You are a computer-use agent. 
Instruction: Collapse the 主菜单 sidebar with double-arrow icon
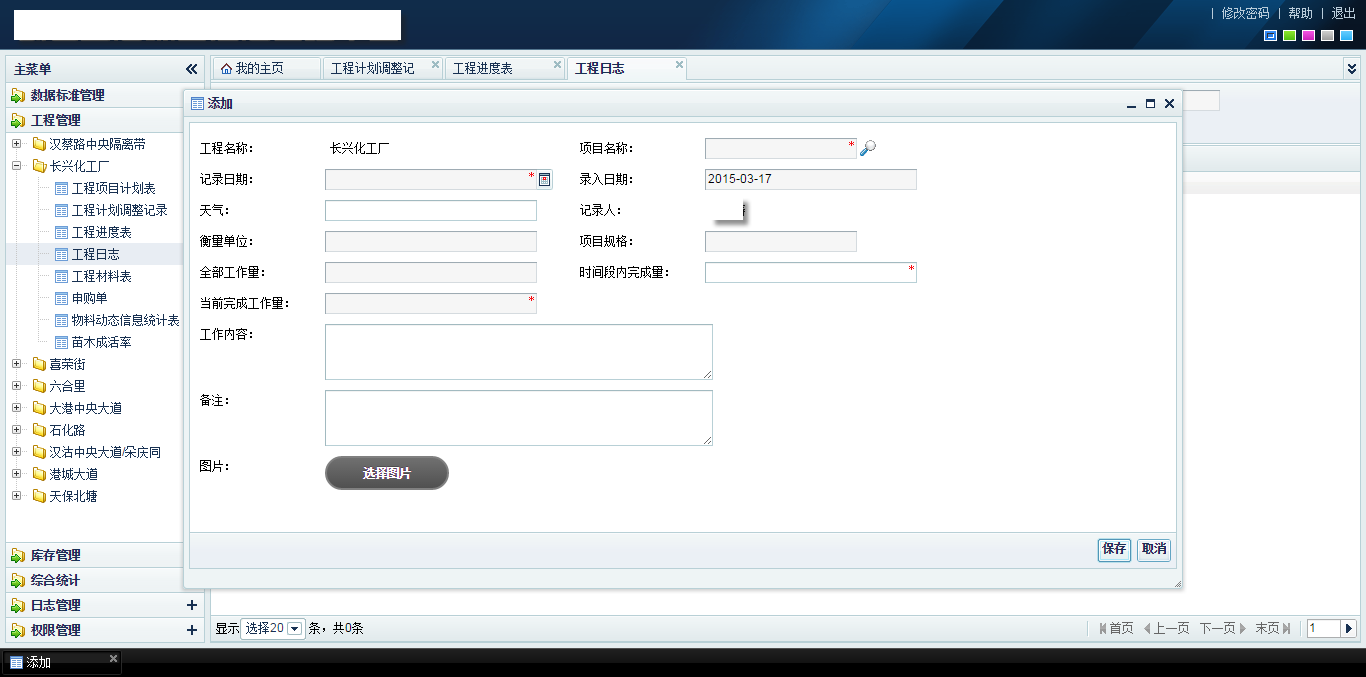(x=192, y=69)
